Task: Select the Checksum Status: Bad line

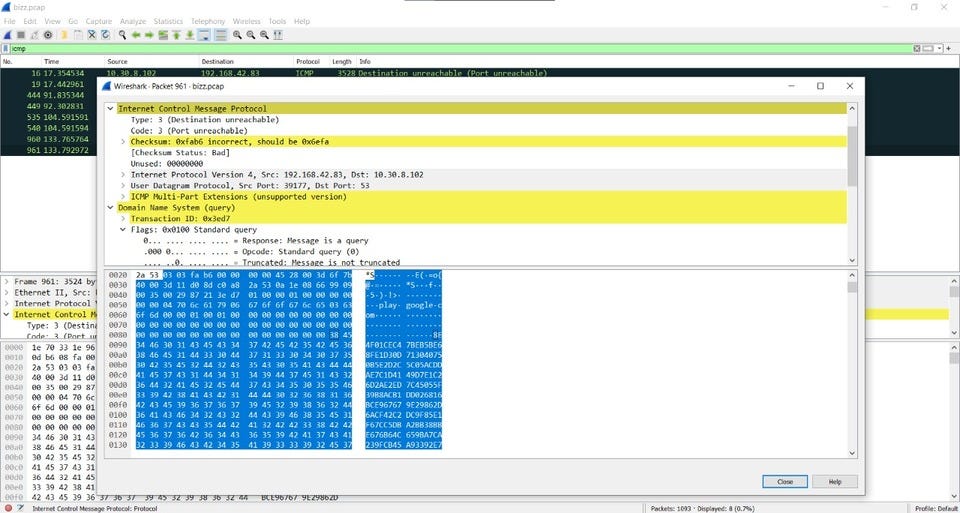Action: click(181, 153)
